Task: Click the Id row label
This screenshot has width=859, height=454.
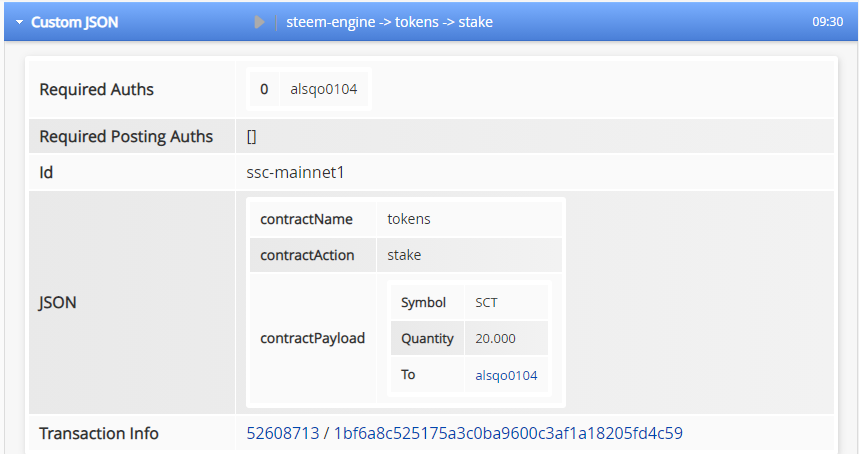Action: 46,173
